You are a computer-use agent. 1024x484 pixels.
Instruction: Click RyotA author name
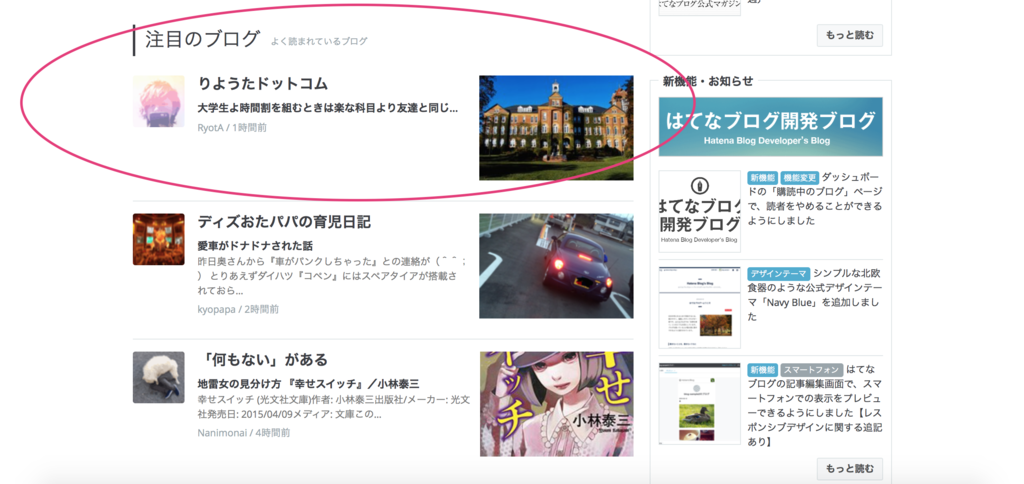[x=211, y=127]
